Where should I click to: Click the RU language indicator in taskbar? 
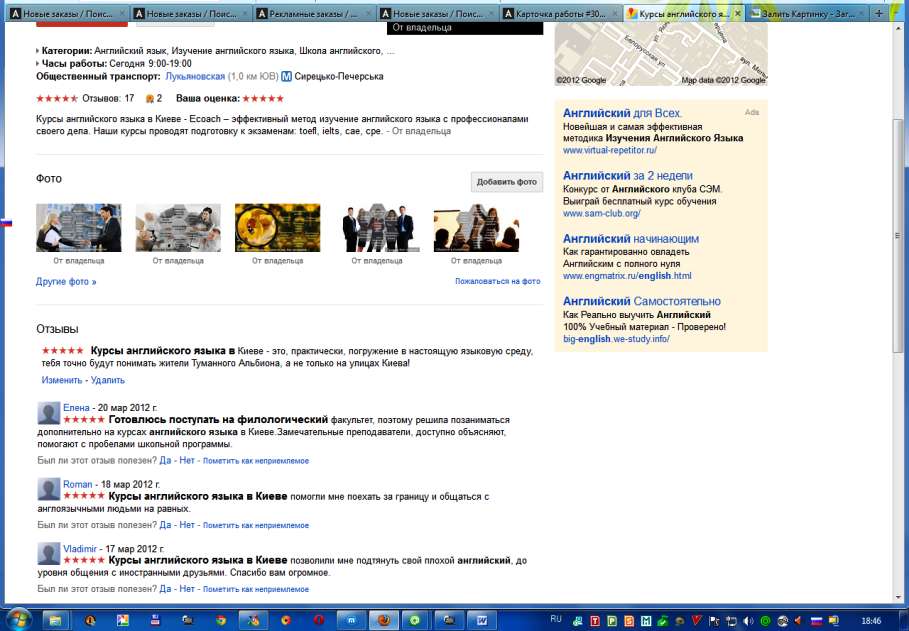[556, 619]
